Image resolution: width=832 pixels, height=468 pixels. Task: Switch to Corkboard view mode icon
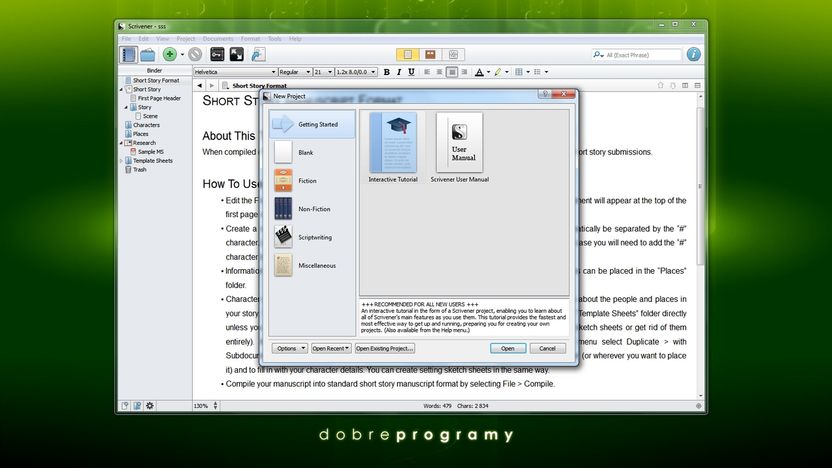(x=430, y=54)
